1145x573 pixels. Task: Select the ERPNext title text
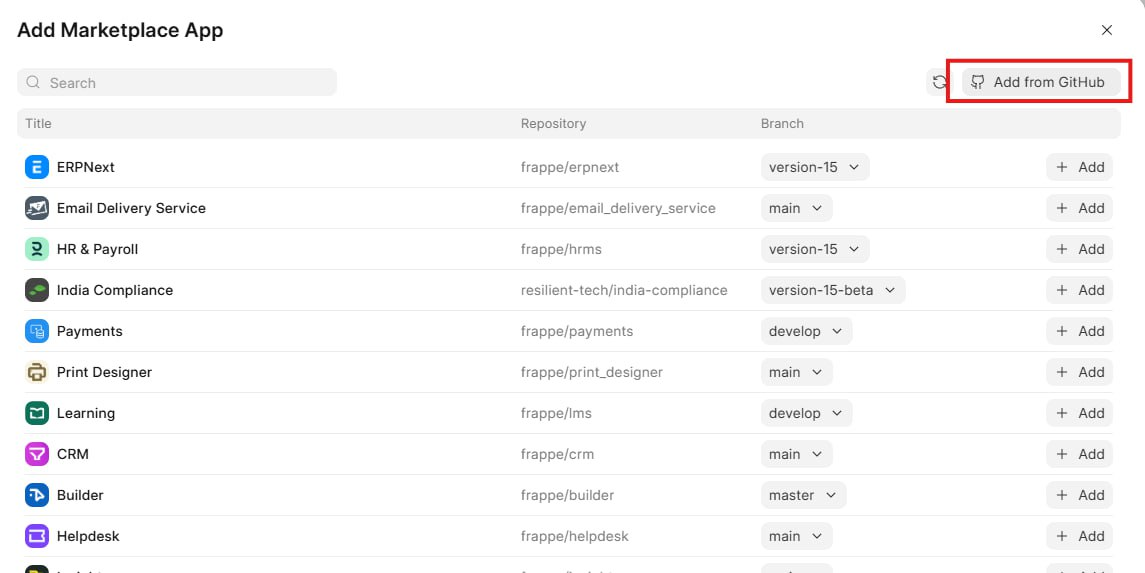coord(85,167)
